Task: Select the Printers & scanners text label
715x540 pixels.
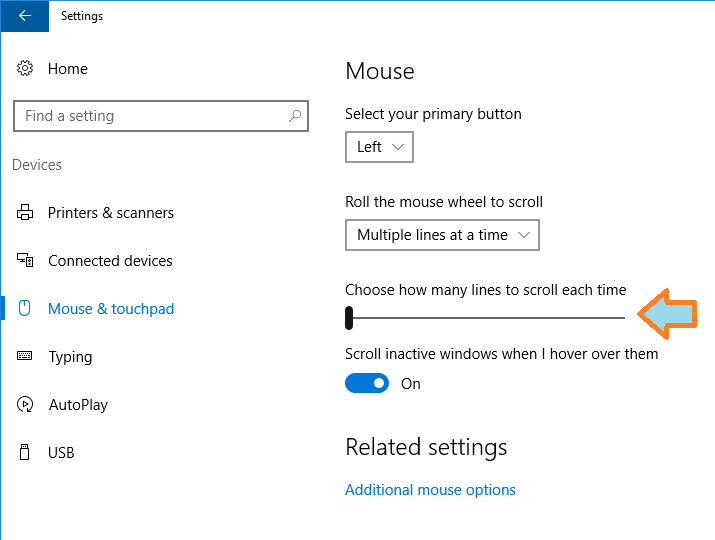Action: (111, 213)
